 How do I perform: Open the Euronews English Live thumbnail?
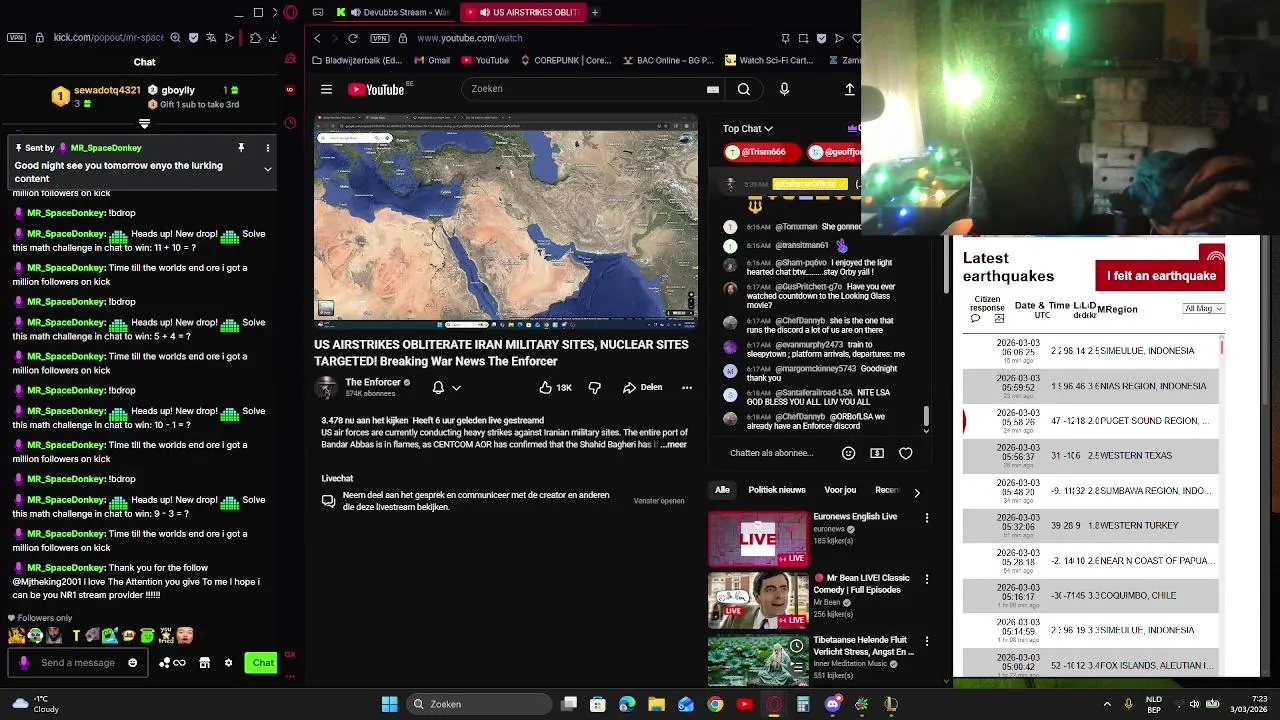tap(758, 539)
